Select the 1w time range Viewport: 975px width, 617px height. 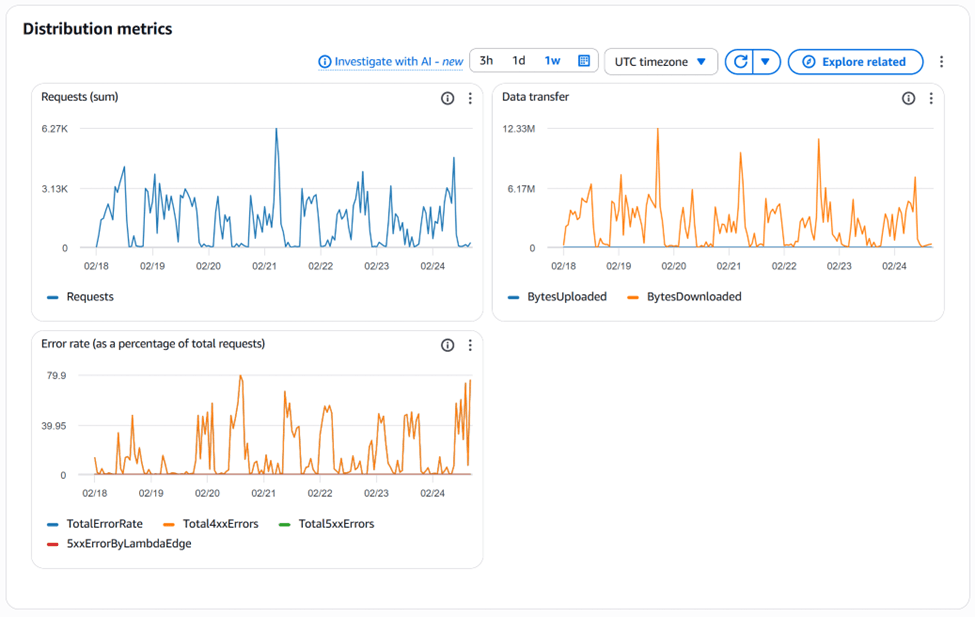(552, 61)
